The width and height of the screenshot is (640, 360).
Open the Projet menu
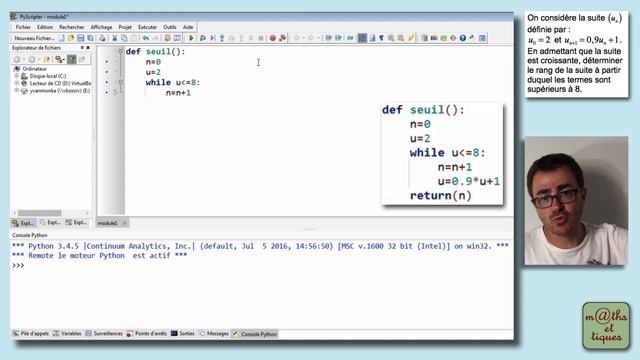[125, 27]
